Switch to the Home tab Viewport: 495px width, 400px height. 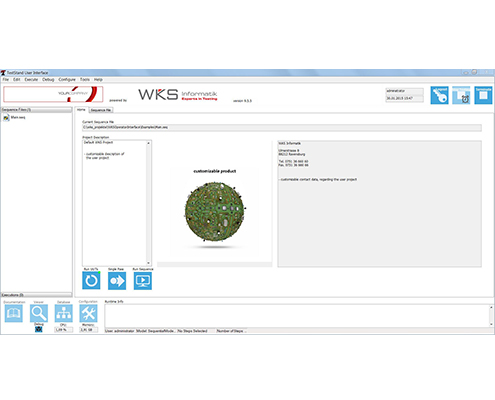point(81,110)
